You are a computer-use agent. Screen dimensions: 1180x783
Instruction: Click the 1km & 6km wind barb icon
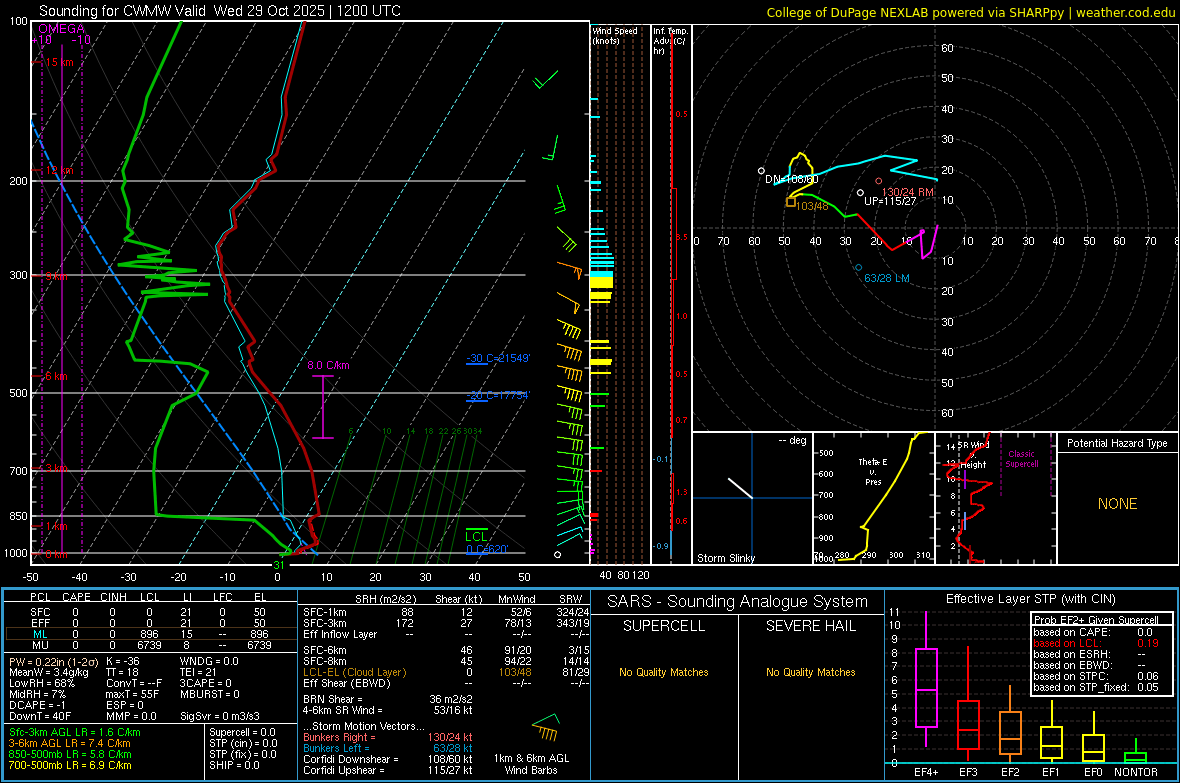click(545, 727)
